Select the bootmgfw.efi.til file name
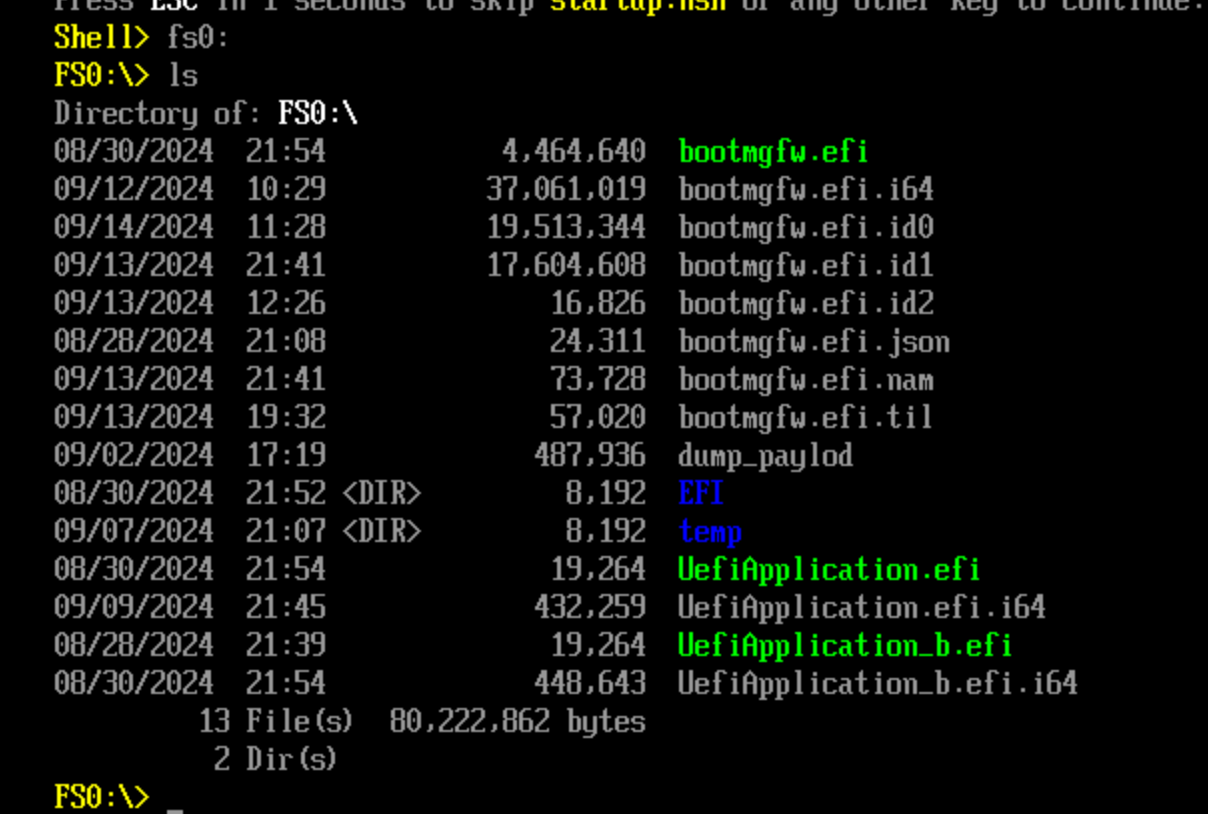The width and height of the screenshot is (1208, 814). 806,418
